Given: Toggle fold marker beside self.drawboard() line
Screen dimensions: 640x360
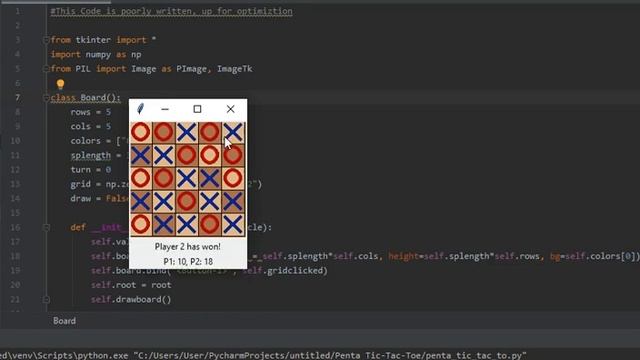Looking at the screenshot, I should 46,300.
